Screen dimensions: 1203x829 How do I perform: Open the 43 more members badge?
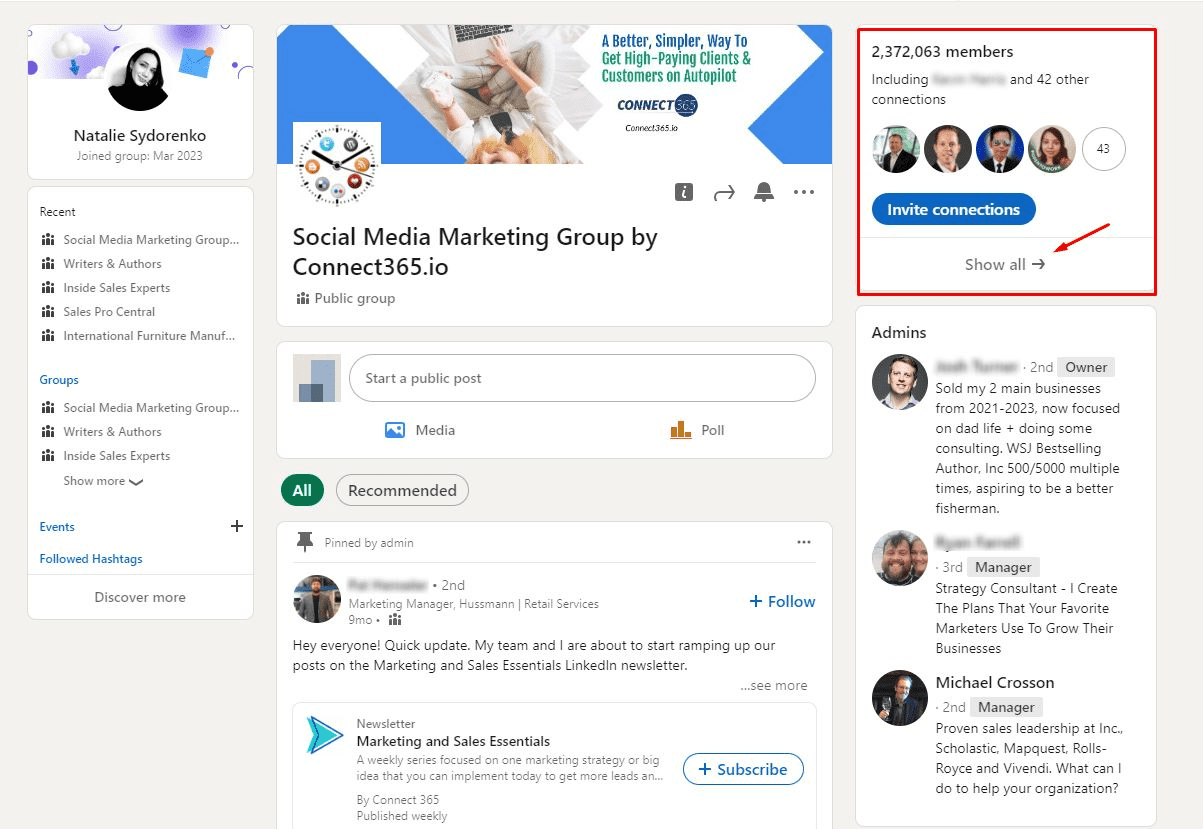tap(1103, 149)
